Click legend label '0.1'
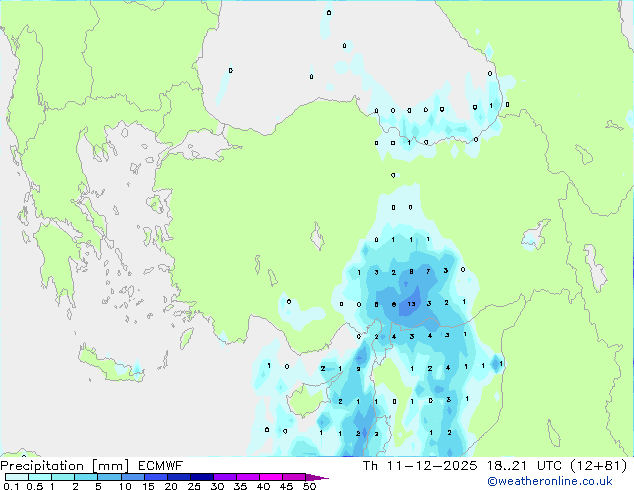 tap(11, 486)
